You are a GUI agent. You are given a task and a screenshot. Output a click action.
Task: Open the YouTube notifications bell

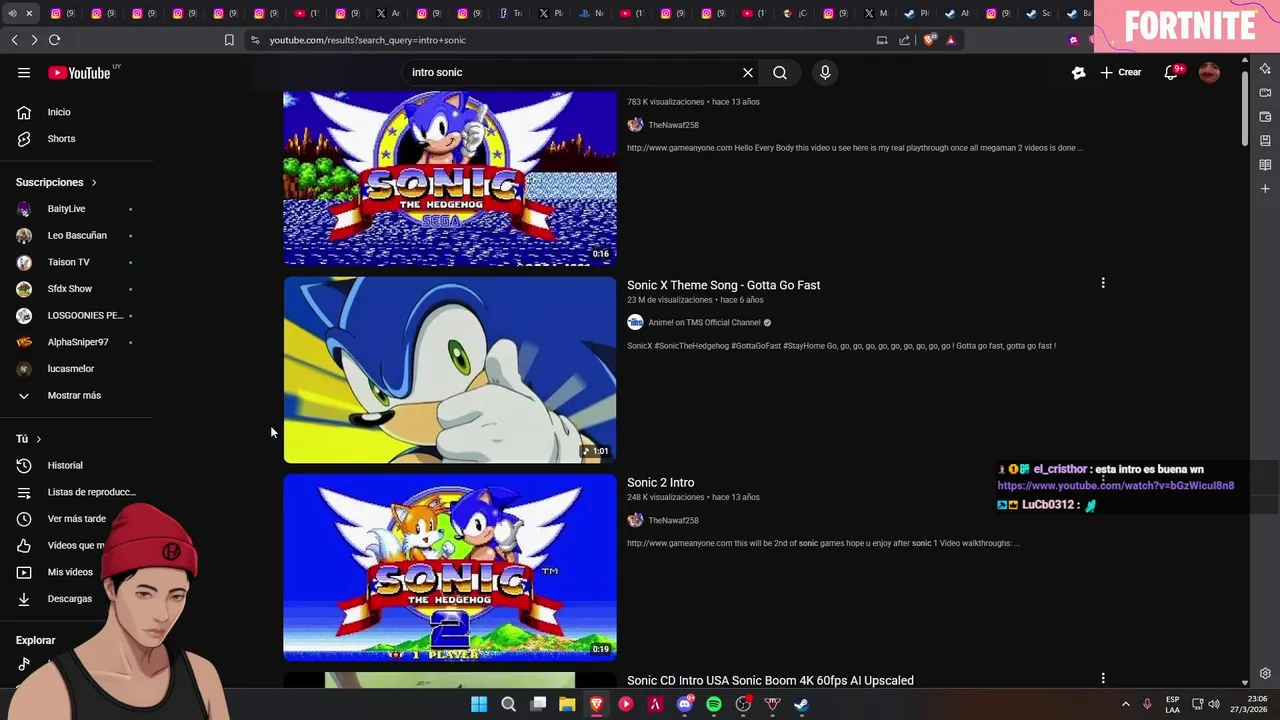1171,72
